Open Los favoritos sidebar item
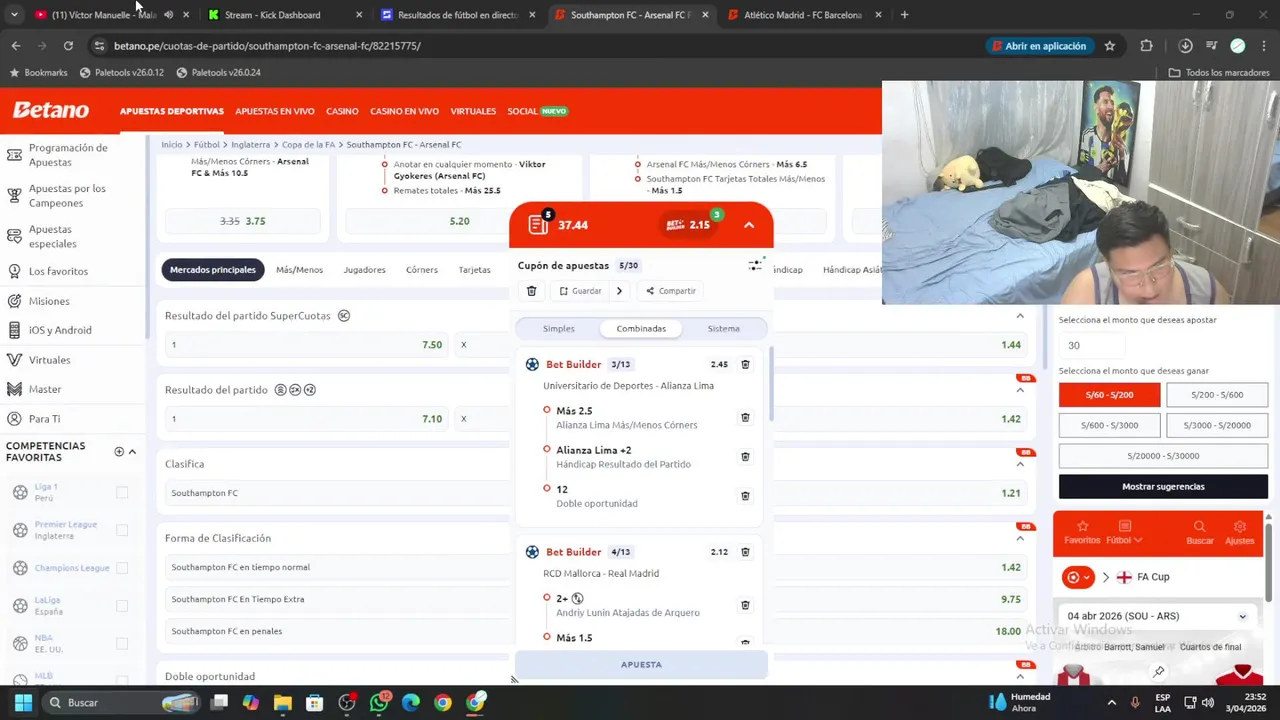1280x720 pixels. [x=58, y=271]
